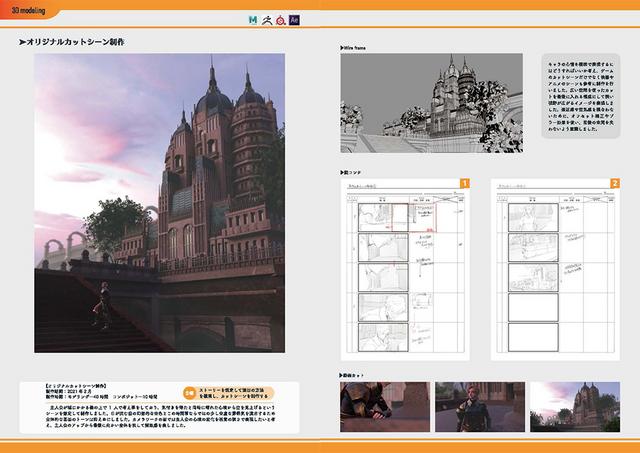Screen dimensions: 640x453
Task: Click the orange number 1 storyboard badge
Action: (464, 183)
